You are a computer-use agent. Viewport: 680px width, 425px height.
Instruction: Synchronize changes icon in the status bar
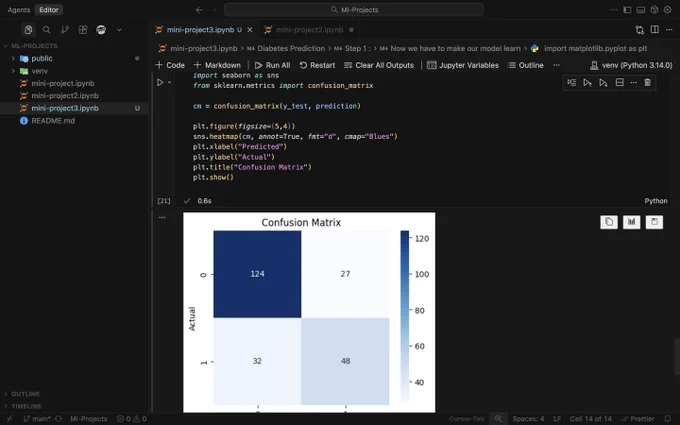pos(59,418)
